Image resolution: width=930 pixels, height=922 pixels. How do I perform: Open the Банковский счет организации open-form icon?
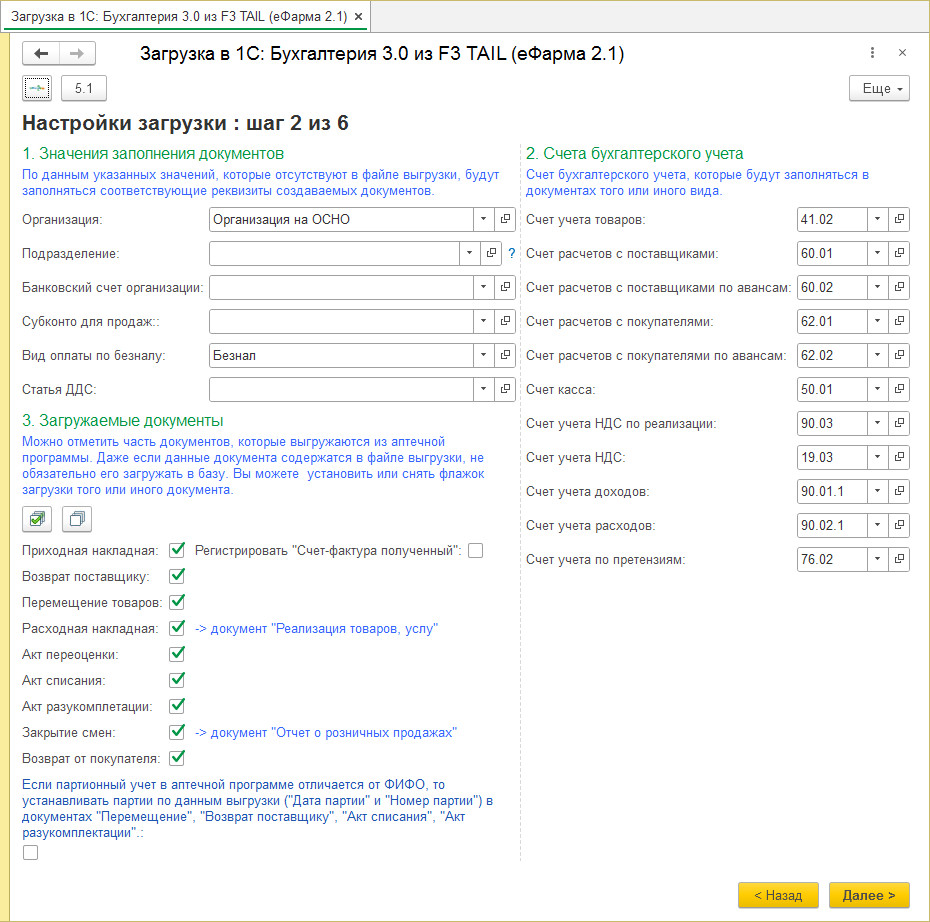click(x=505, y=287)
